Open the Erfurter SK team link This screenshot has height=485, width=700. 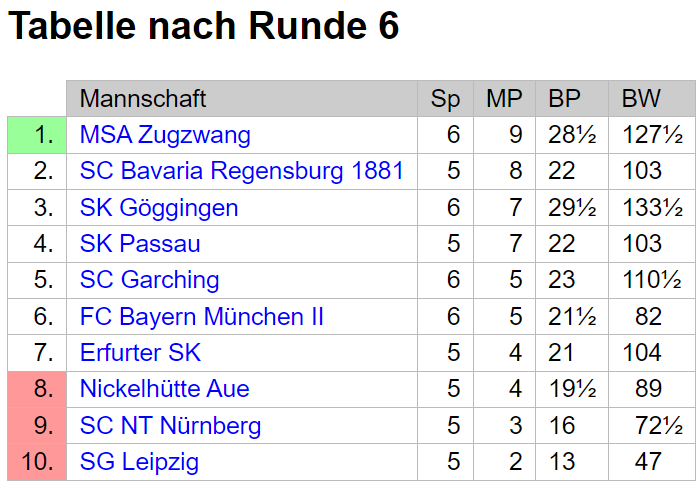pyautogui.click(x=140, y=353)
